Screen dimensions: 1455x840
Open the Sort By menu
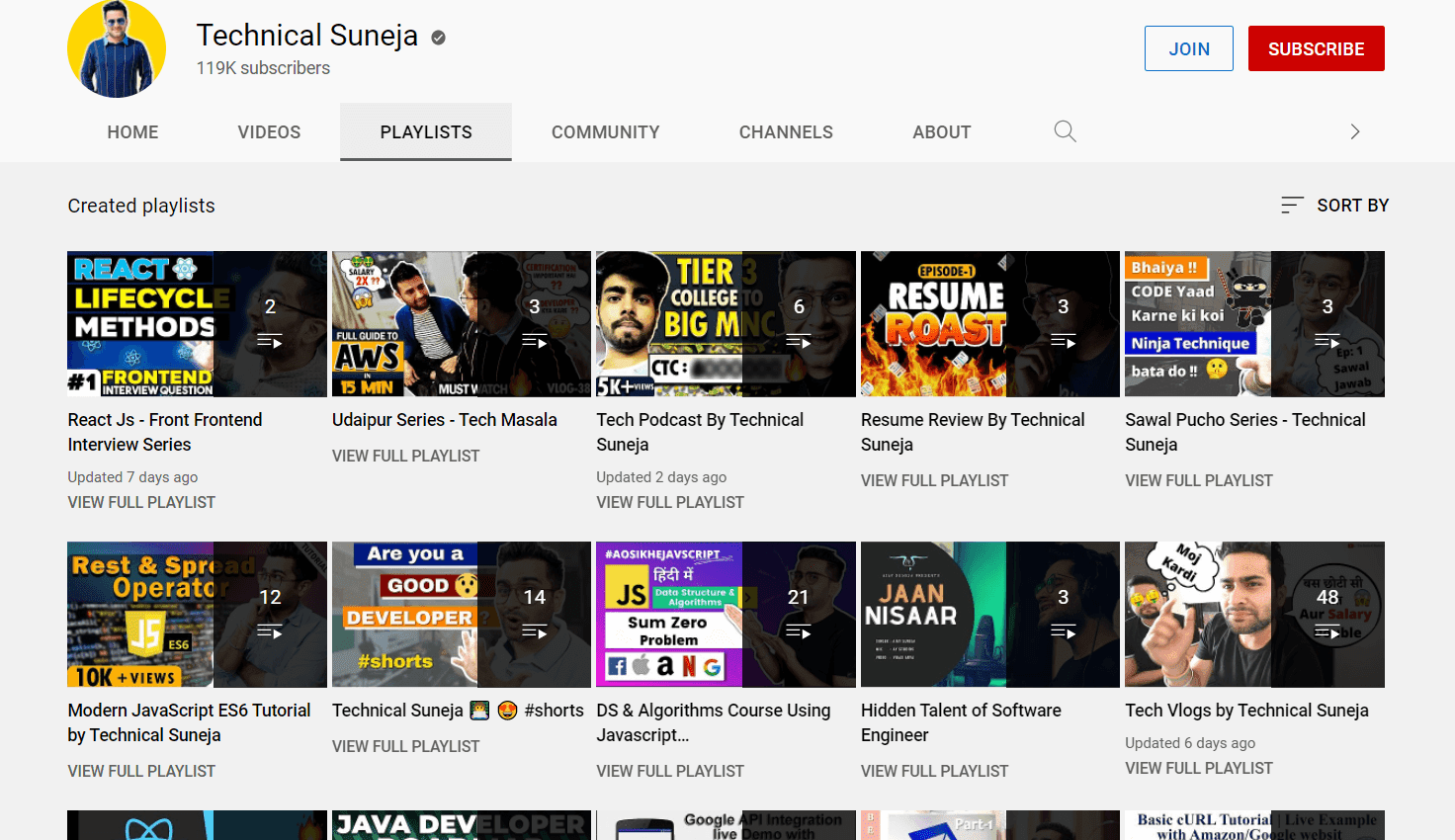coord(1334,206)
